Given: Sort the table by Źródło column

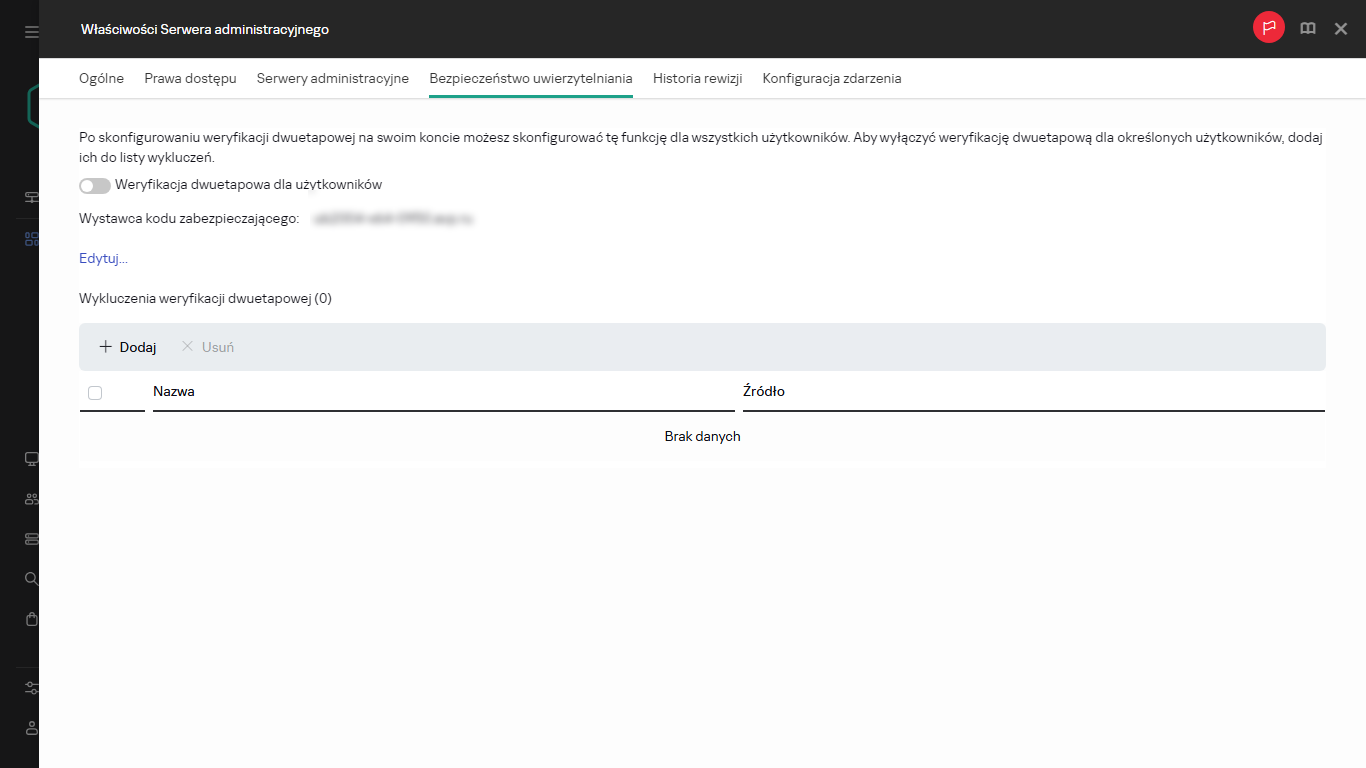Looking at the screenshot, I should [x=764, y=392].
